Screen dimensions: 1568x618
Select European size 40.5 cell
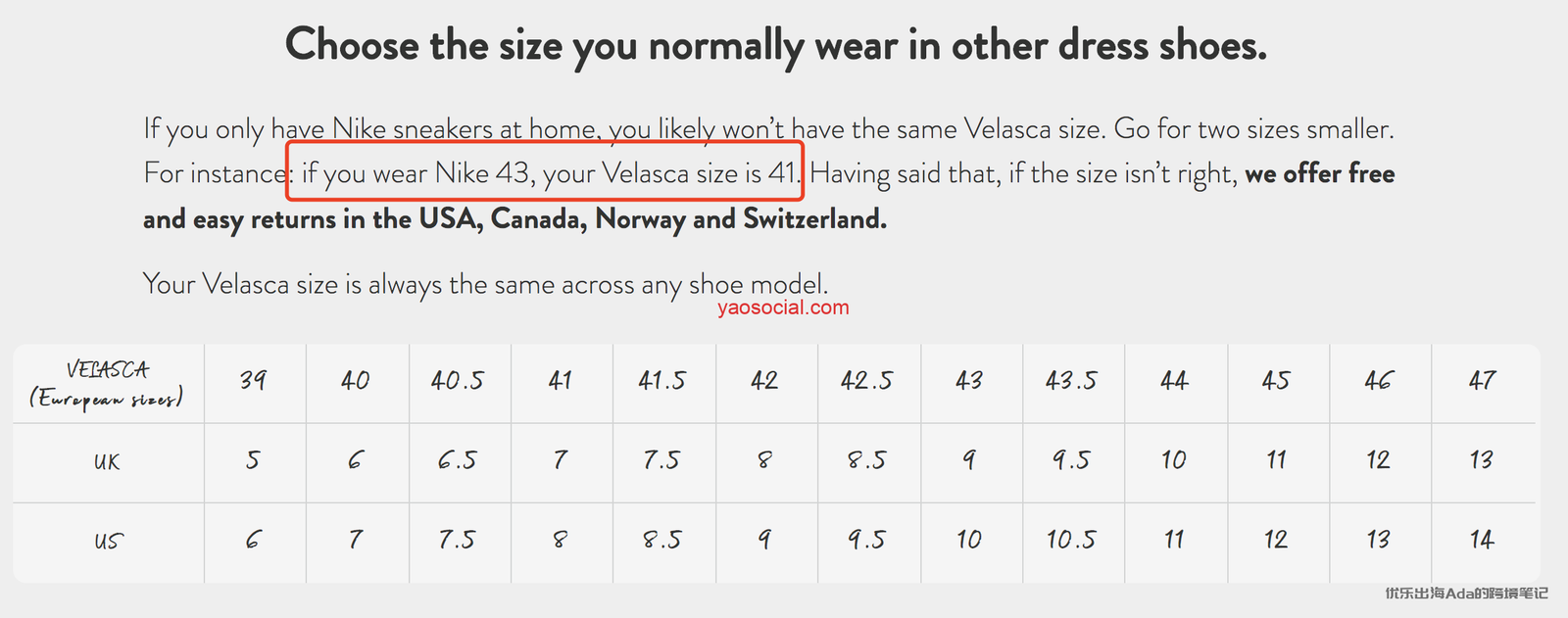click(458, 381)
